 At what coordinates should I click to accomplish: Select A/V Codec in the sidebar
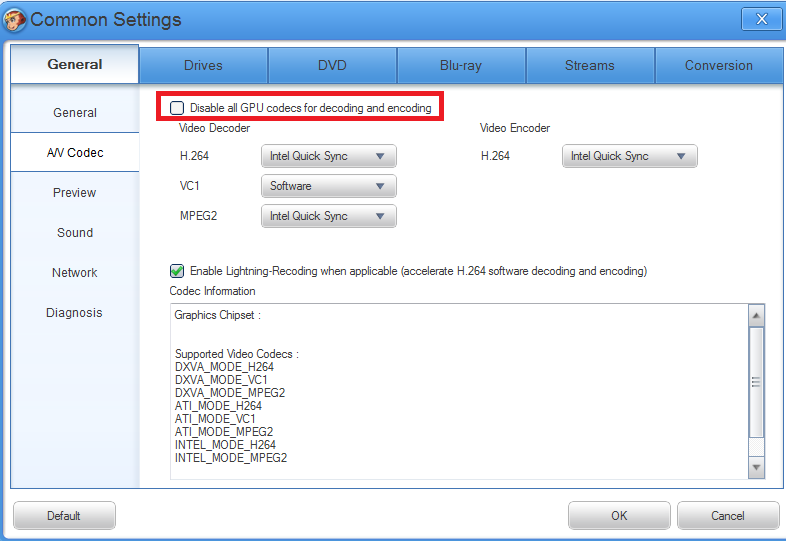click(75, 152)
